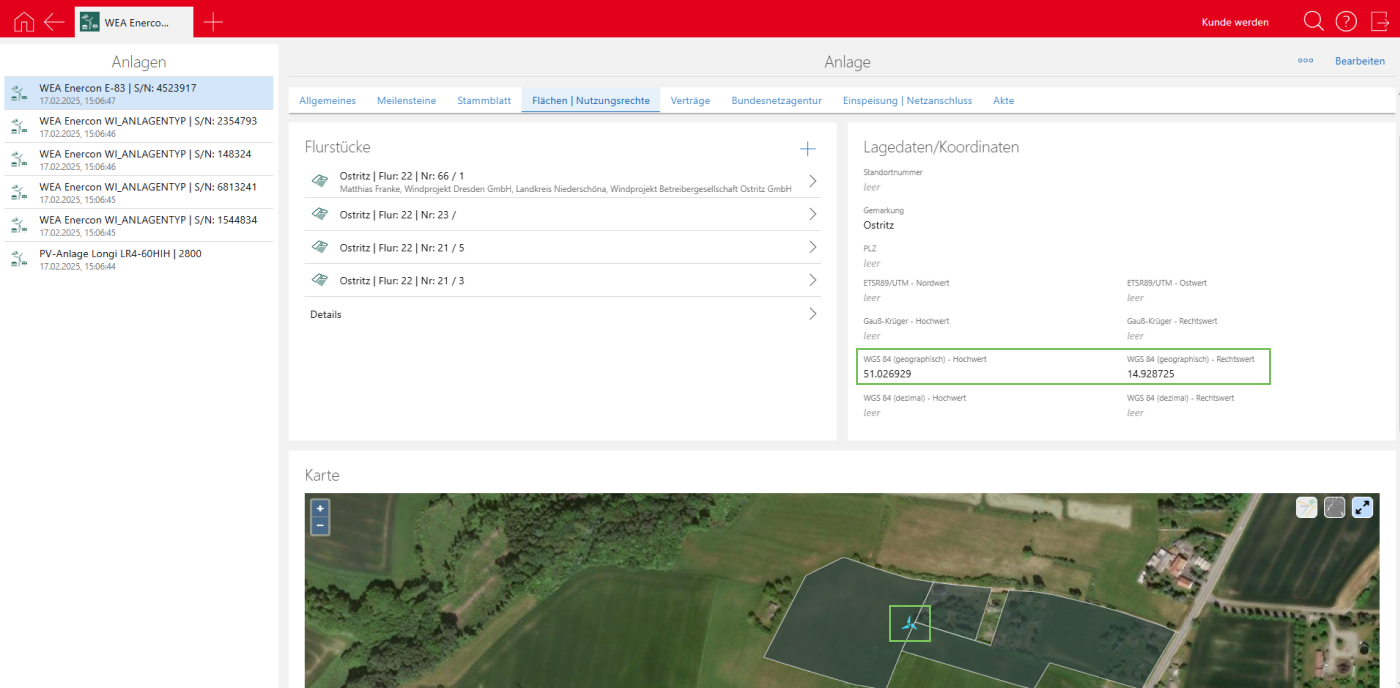Open a new tab with the plus icon
Screen dimensions: 1400x688
[x=213, y=22]
